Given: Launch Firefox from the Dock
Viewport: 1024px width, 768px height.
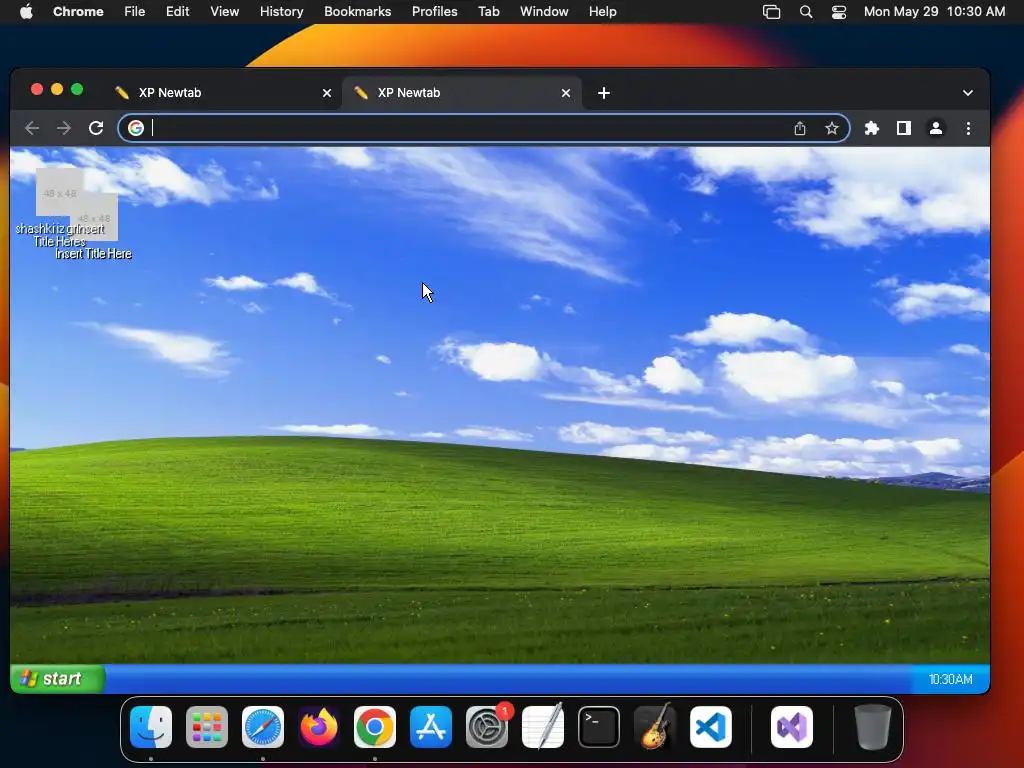Looking at the screenshot, I should [319, 727].
